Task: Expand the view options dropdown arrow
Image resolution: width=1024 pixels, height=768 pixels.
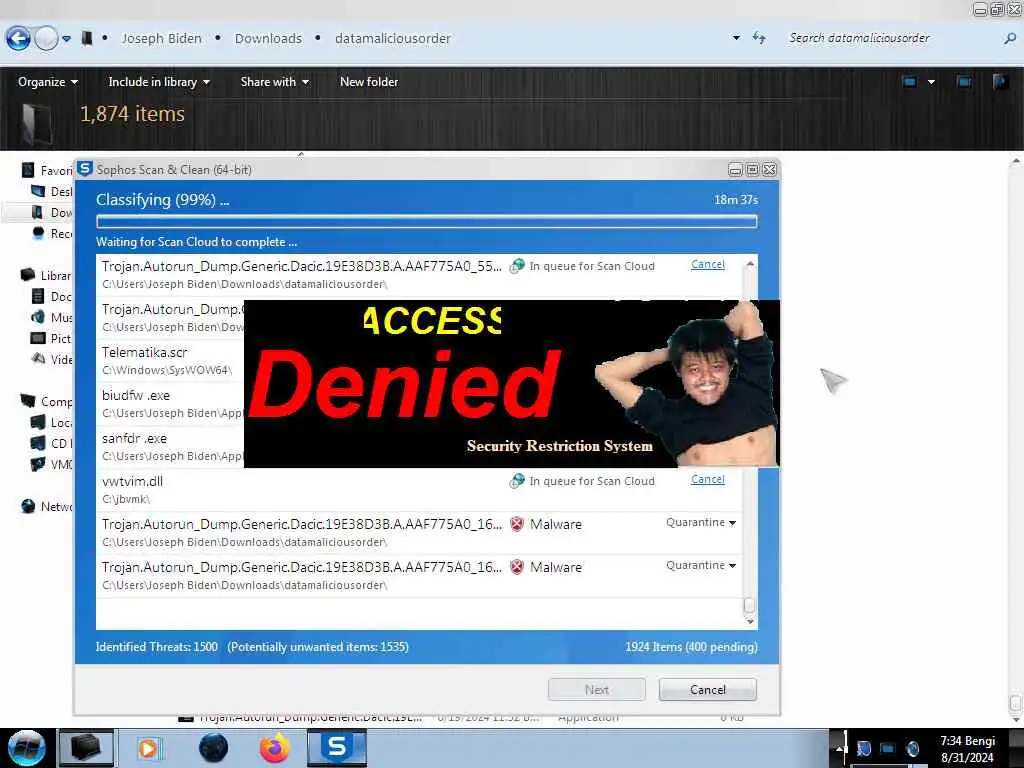Action: (x=931, y=82)
